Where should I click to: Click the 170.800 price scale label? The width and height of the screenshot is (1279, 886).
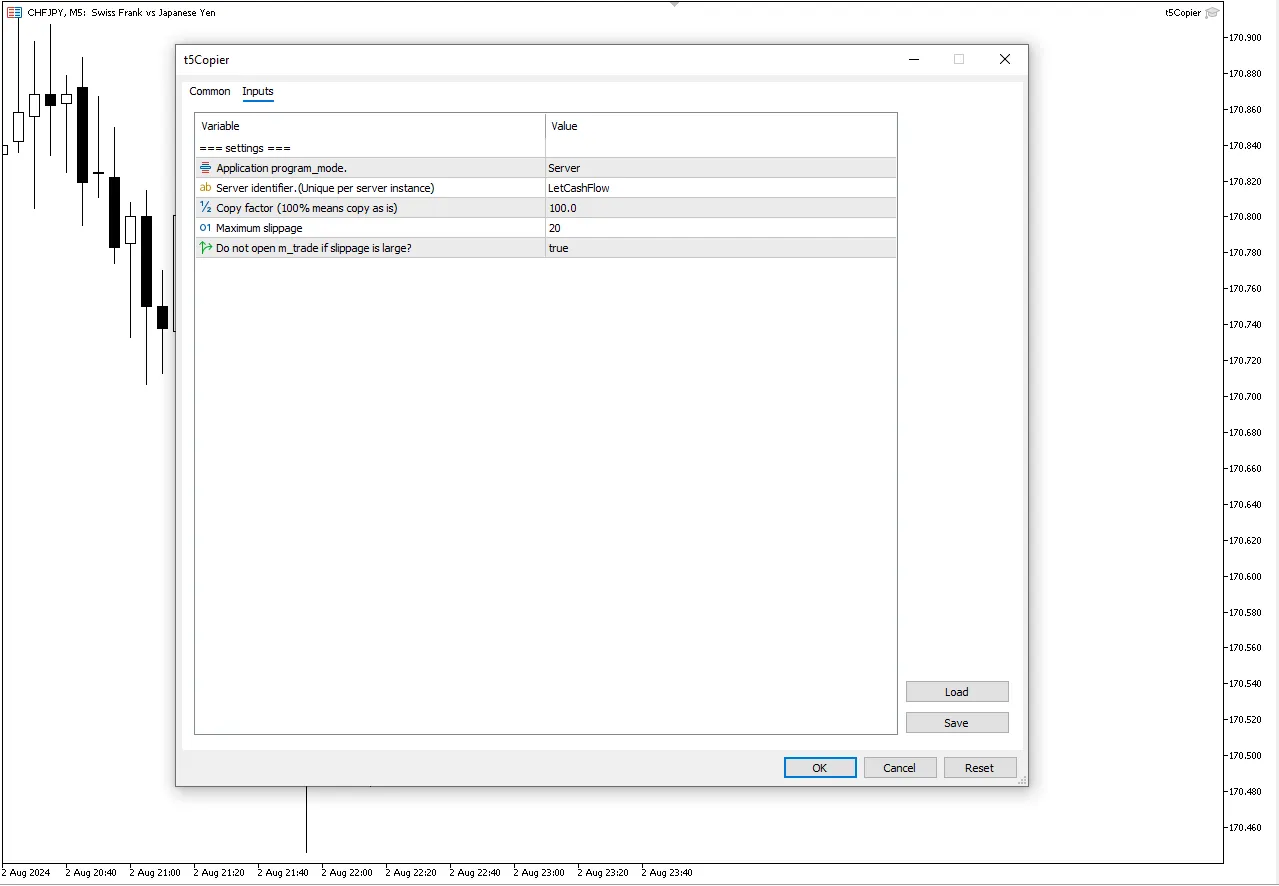pos(1245,217)
